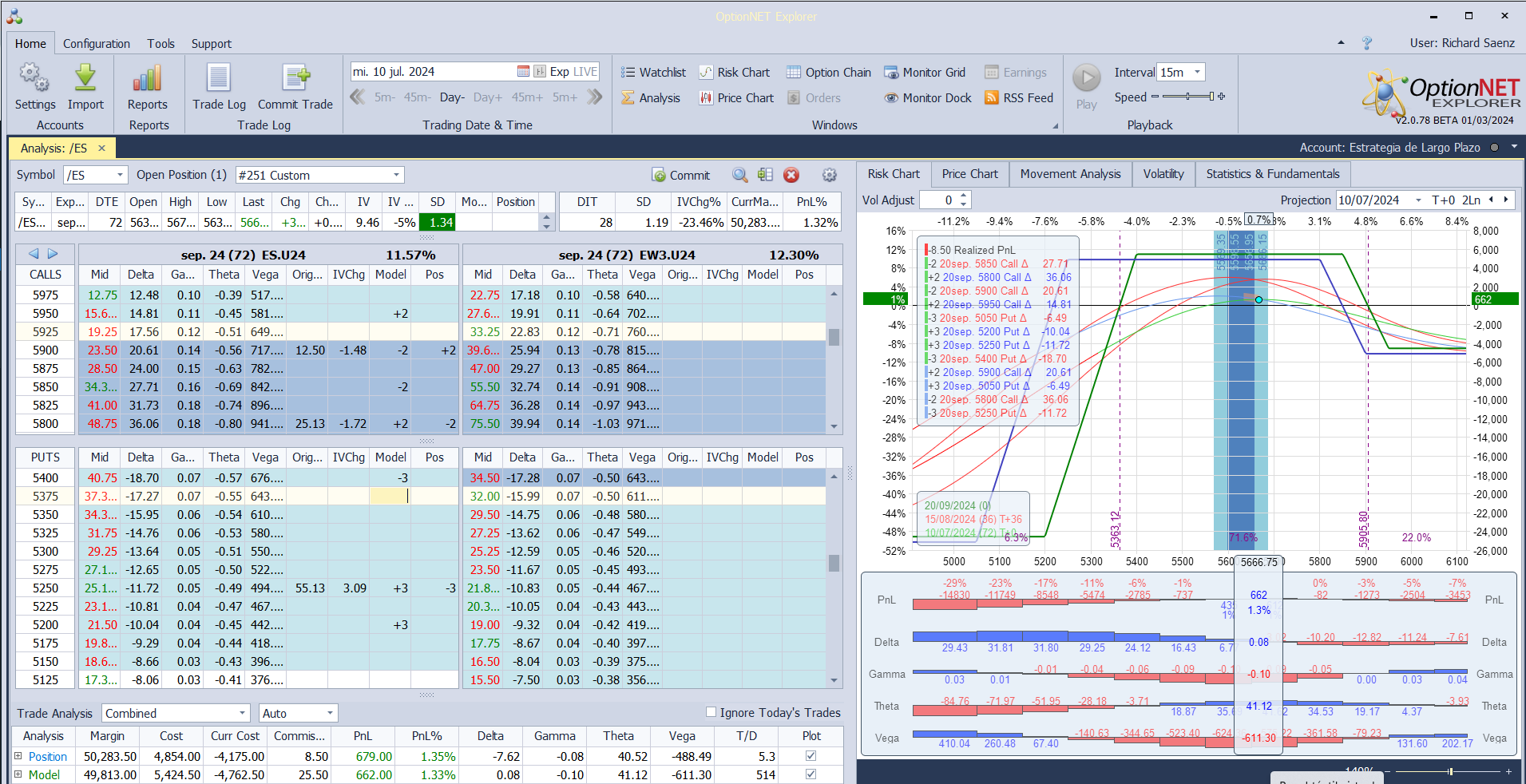Open the Tools ribbon tab

pos(161,44)
